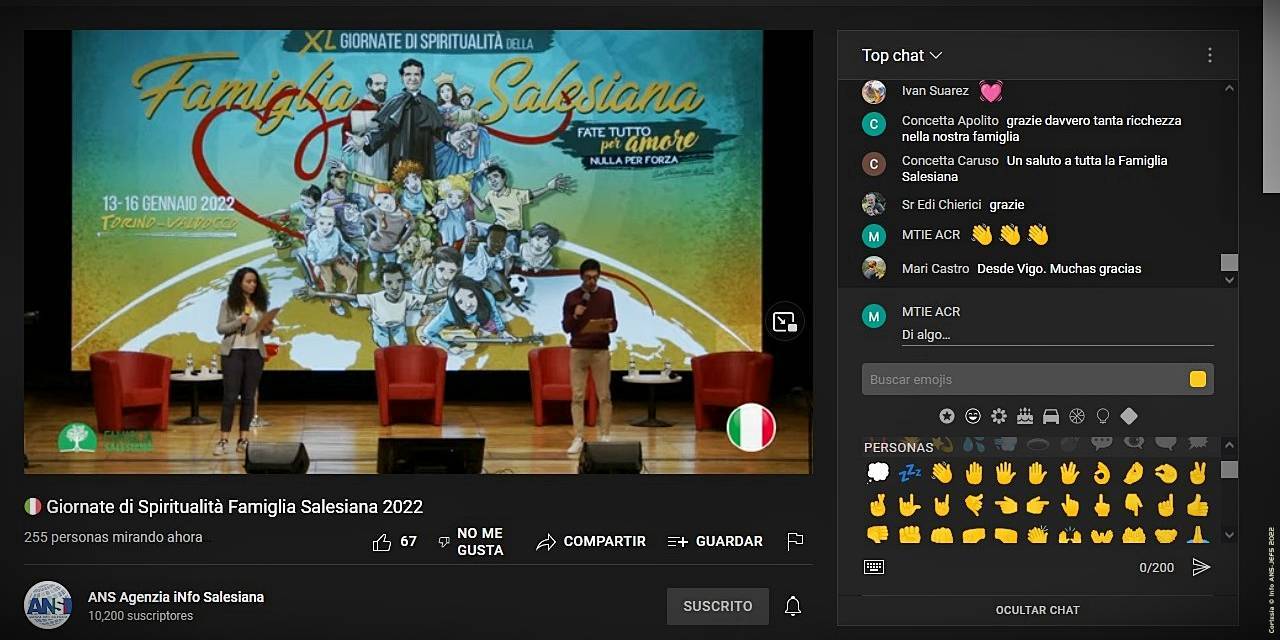Choose the Vulcan salute emoji
Viewport: 1280px width, 640px height.
pos(1069,473)
